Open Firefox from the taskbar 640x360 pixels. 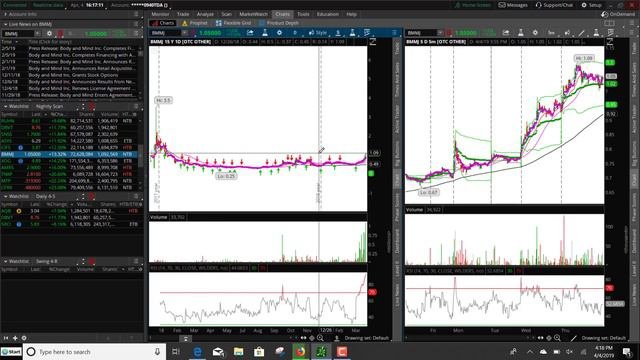300,352
